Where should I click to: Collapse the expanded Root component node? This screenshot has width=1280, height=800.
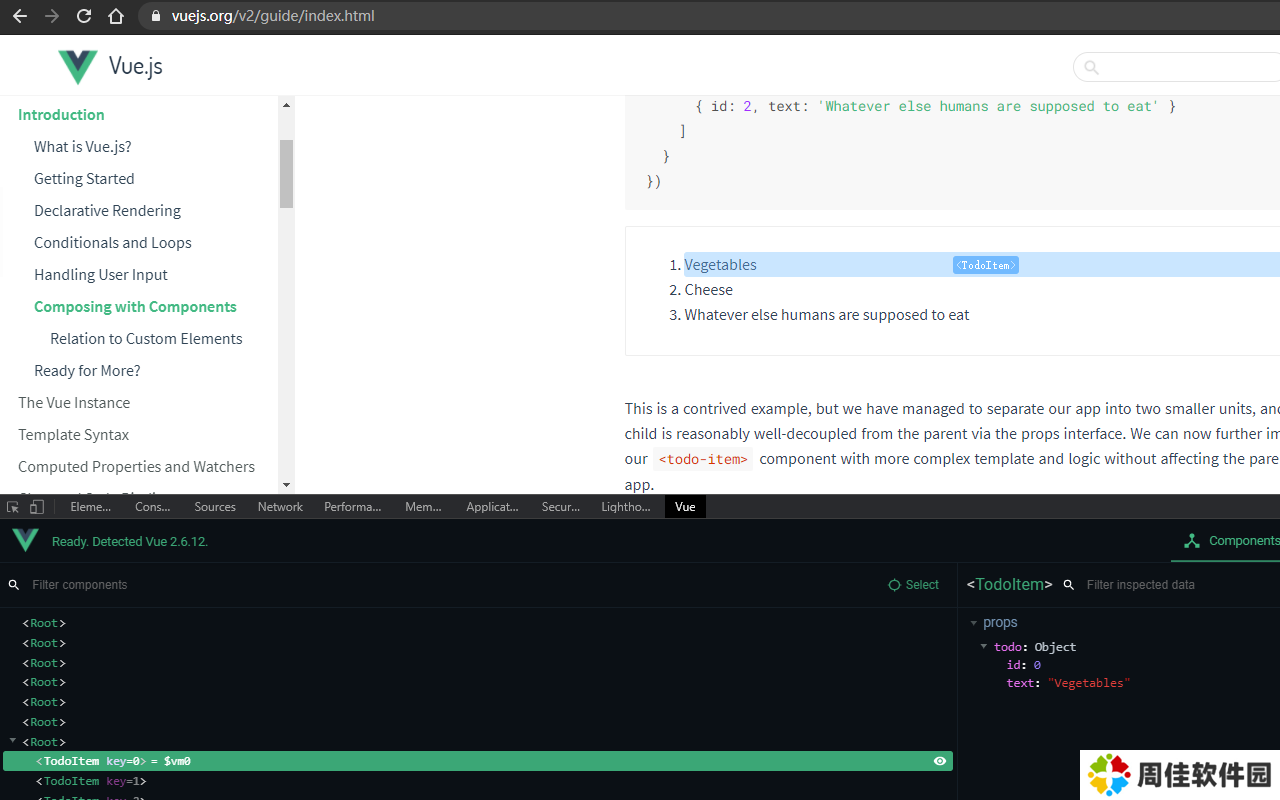tap(13, 741)
